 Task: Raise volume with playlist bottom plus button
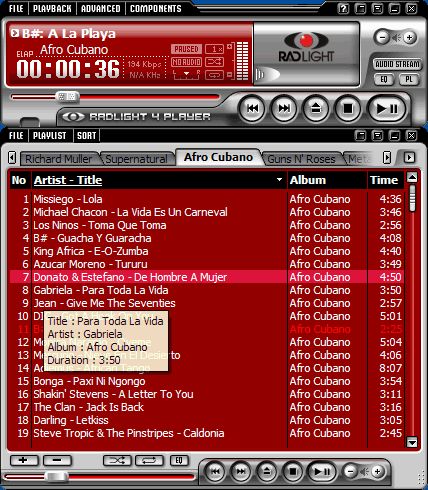coord(377,471)
